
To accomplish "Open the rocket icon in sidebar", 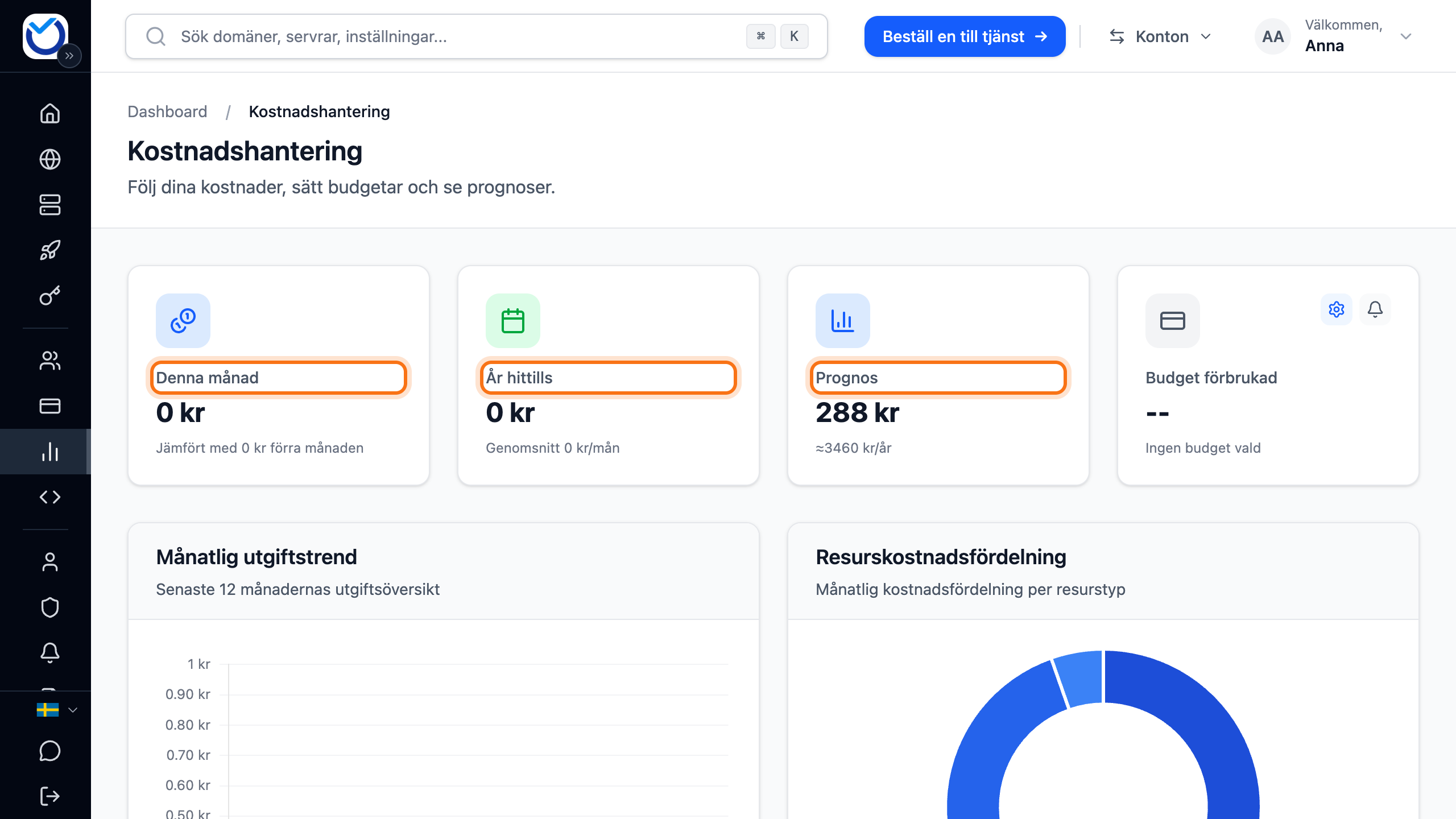I will click(50, 250).
